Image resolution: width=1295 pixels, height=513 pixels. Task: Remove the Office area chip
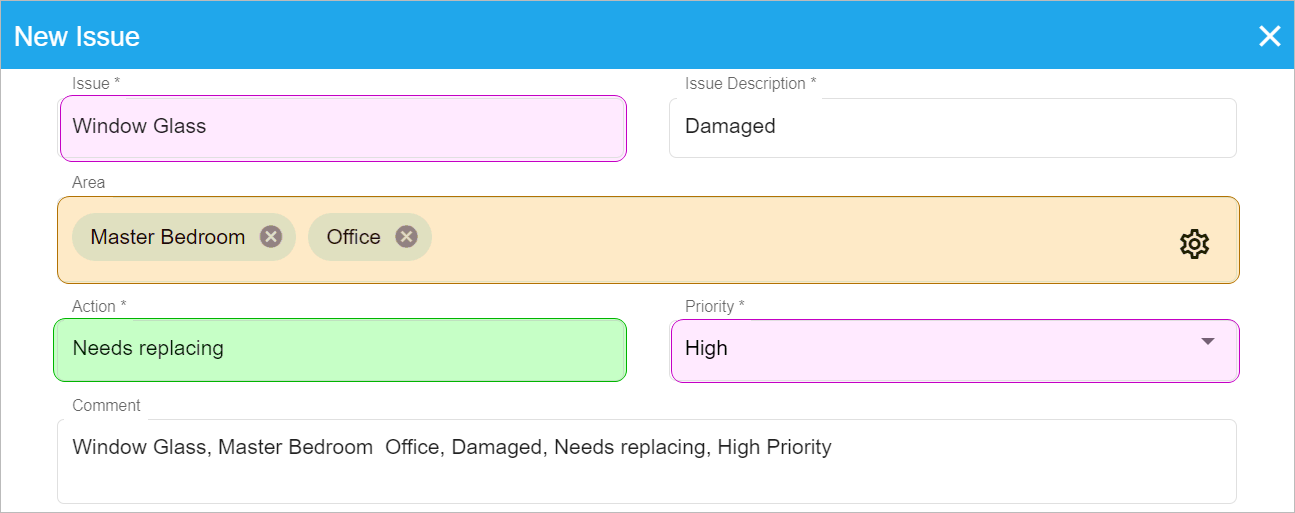(406, 237)
